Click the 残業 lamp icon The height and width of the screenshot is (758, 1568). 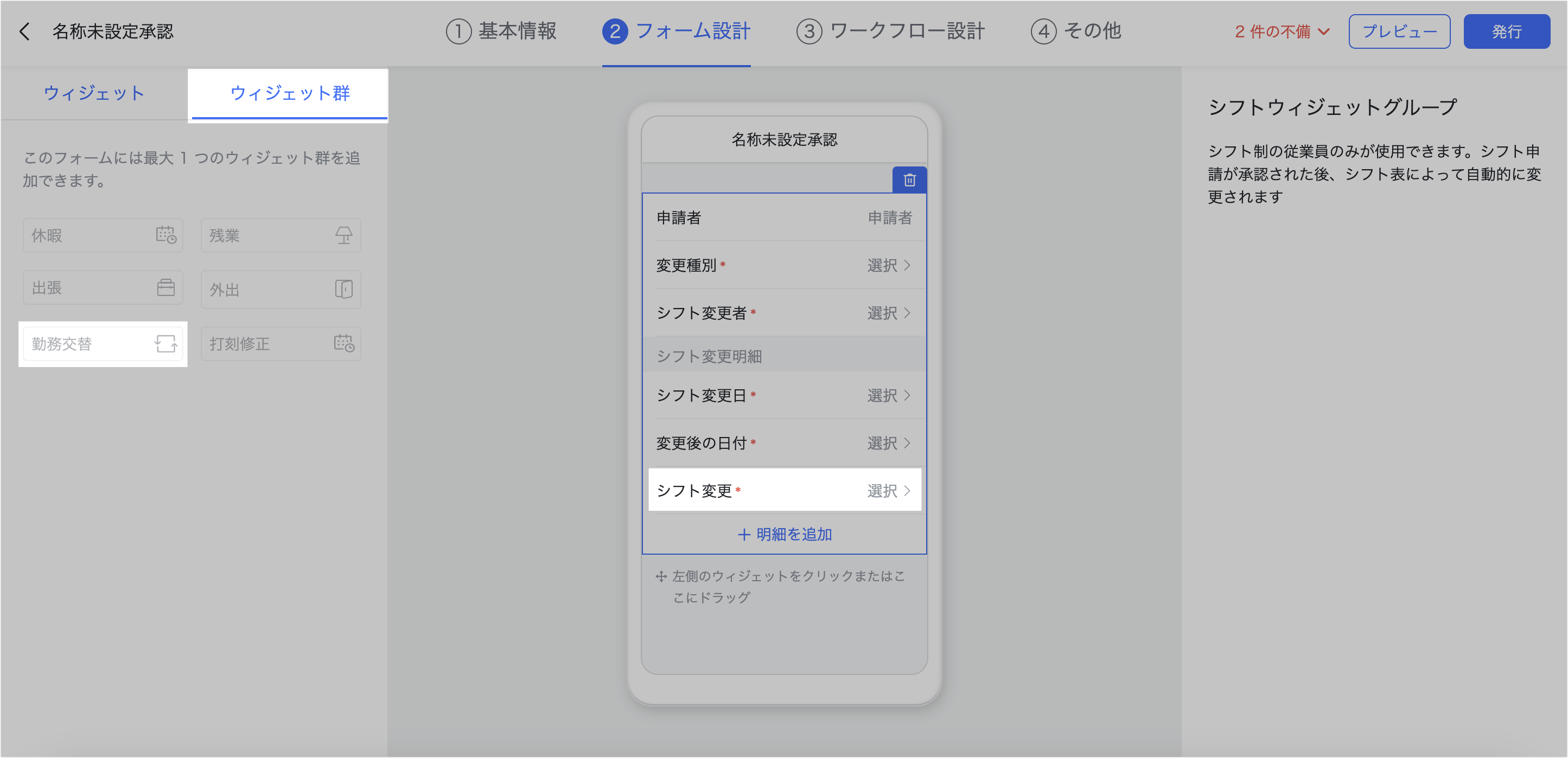[x=343, y=235]
